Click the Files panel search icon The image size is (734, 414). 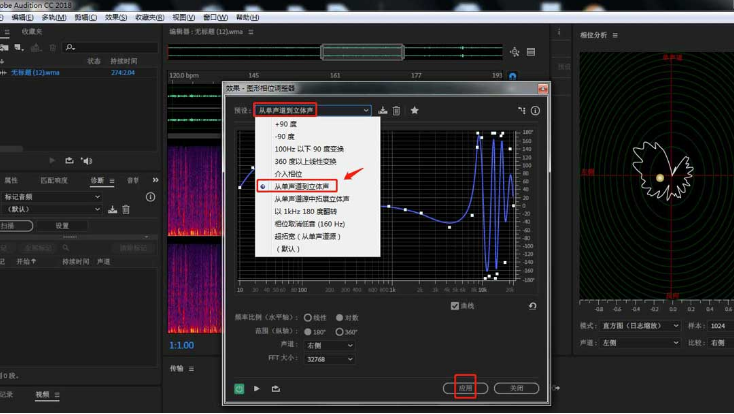tap(70, 47)
